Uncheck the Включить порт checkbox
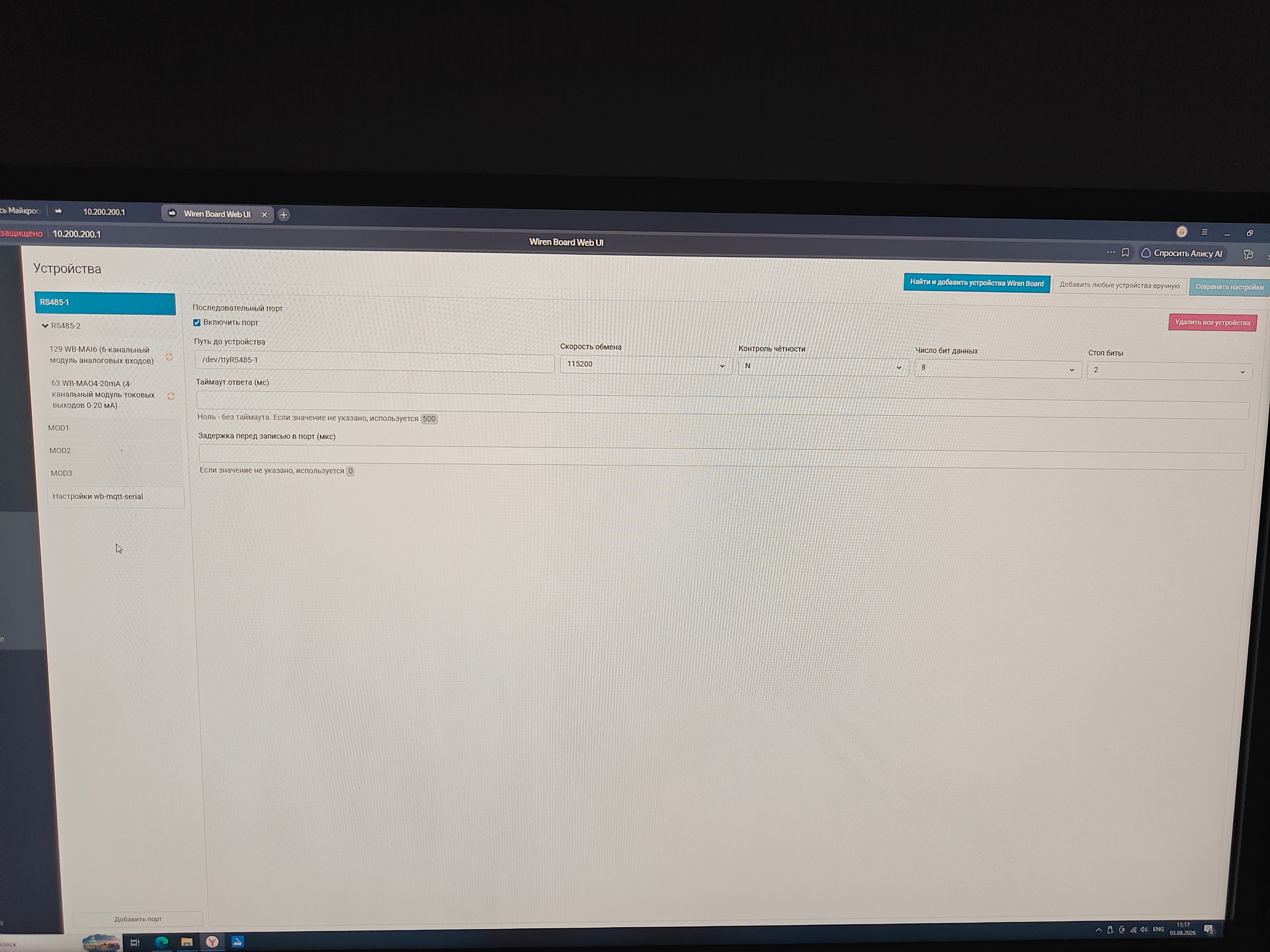The height and width of the screenshot is (952, 1270). [197, 323]
